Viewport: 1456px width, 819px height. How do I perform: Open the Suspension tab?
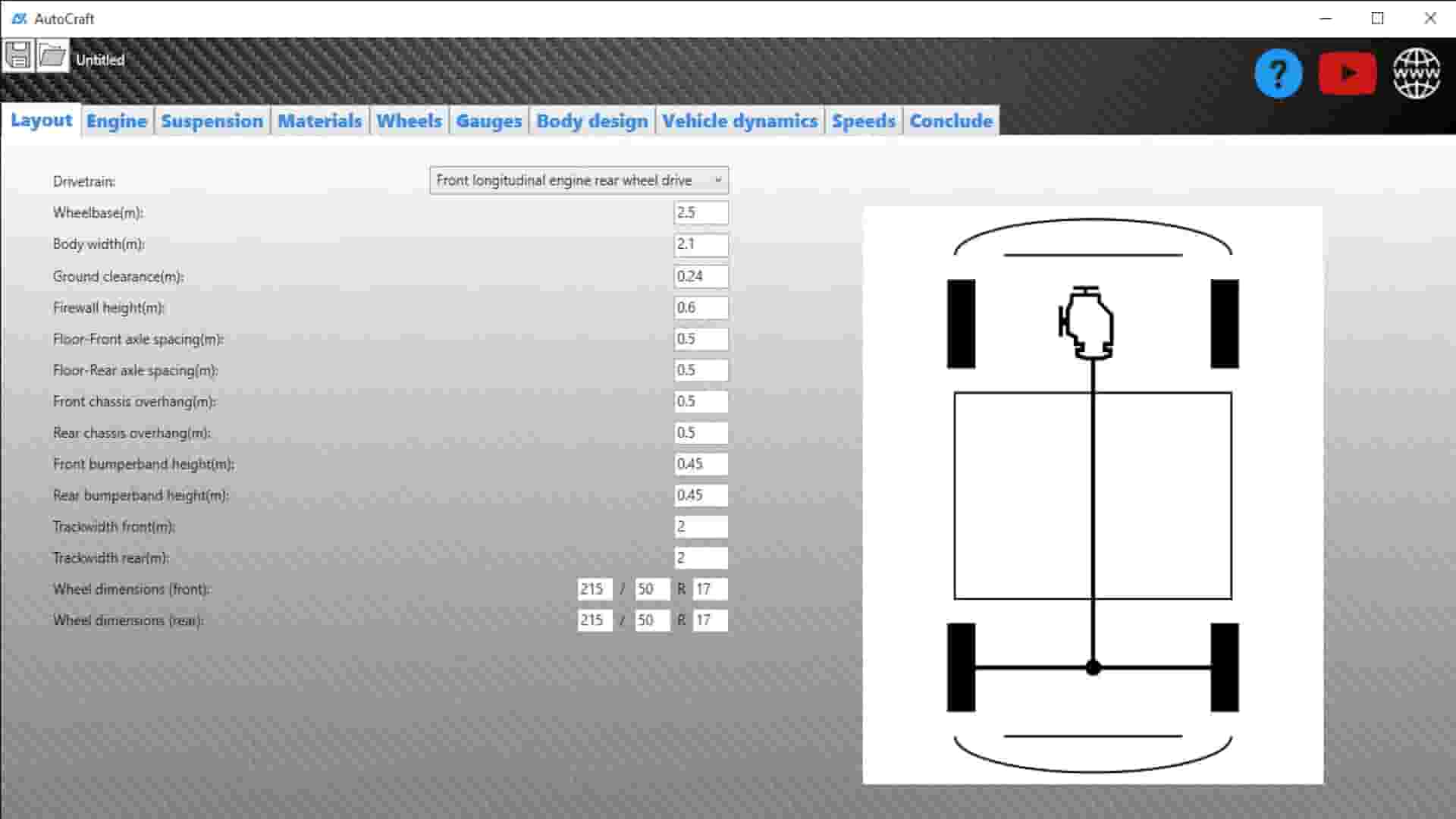click(212, 121)
